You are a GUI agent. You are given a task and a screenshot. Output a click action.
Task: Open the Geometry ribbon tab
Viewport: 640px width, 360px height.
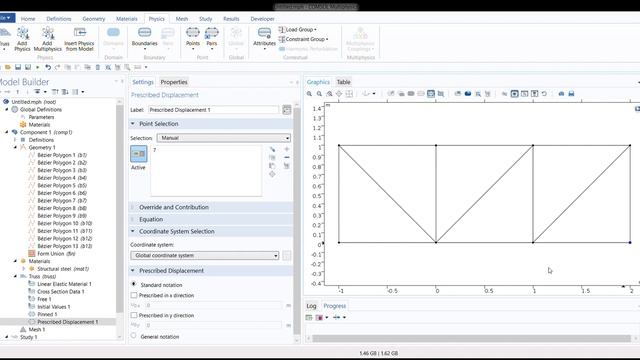point(93,19)
